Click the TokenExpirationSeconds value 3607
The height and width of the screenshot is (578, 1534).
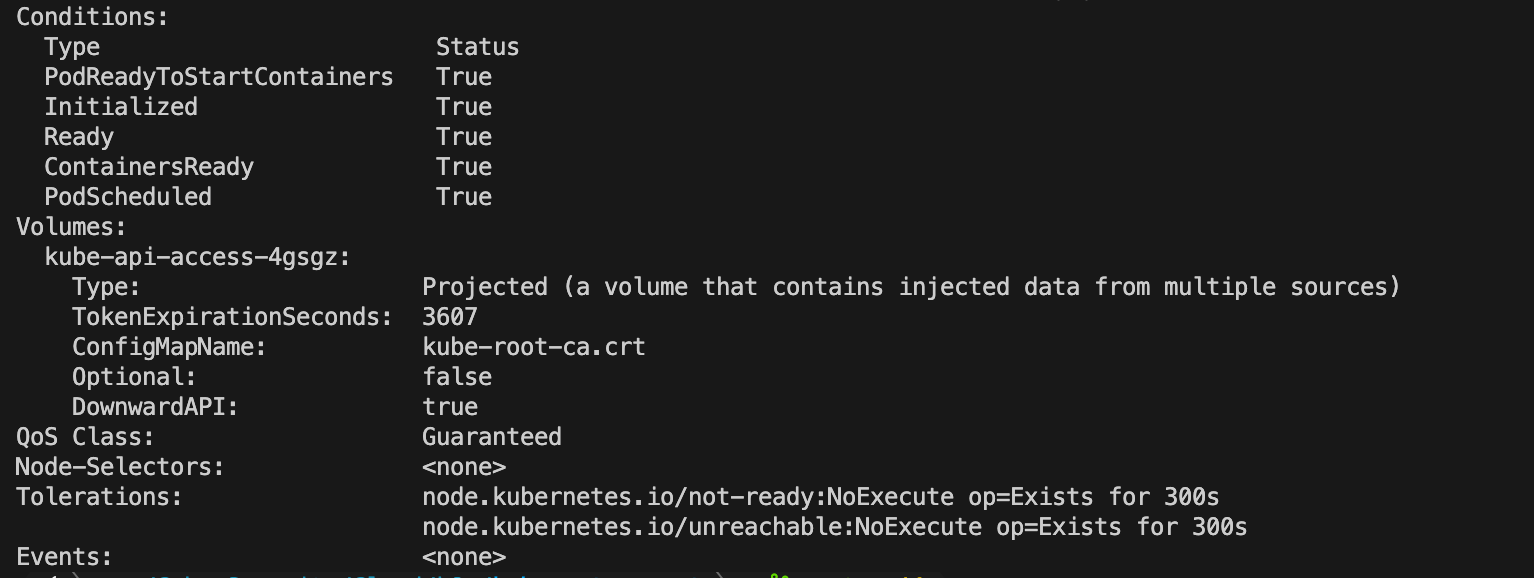pos(449,317)
